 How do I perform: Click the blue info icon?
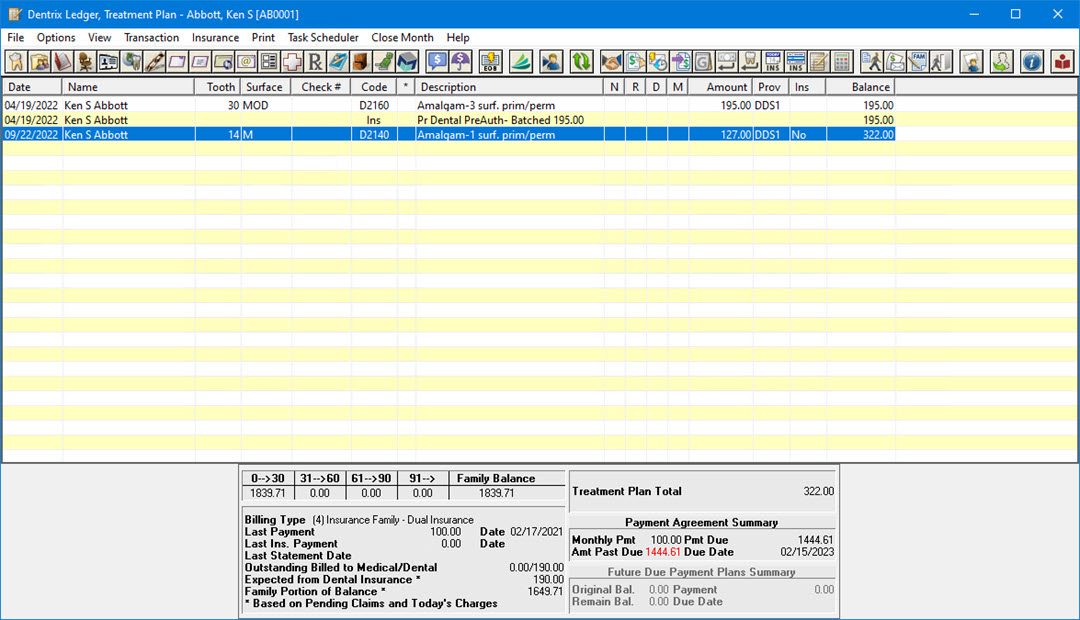(1032, 62)
